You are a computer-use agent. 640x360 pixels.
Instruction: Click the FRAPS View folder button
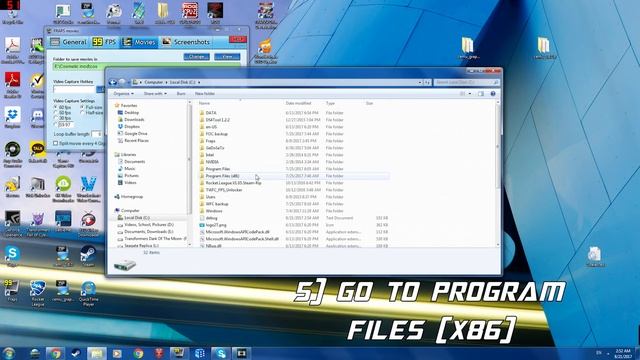coord(227,57)
